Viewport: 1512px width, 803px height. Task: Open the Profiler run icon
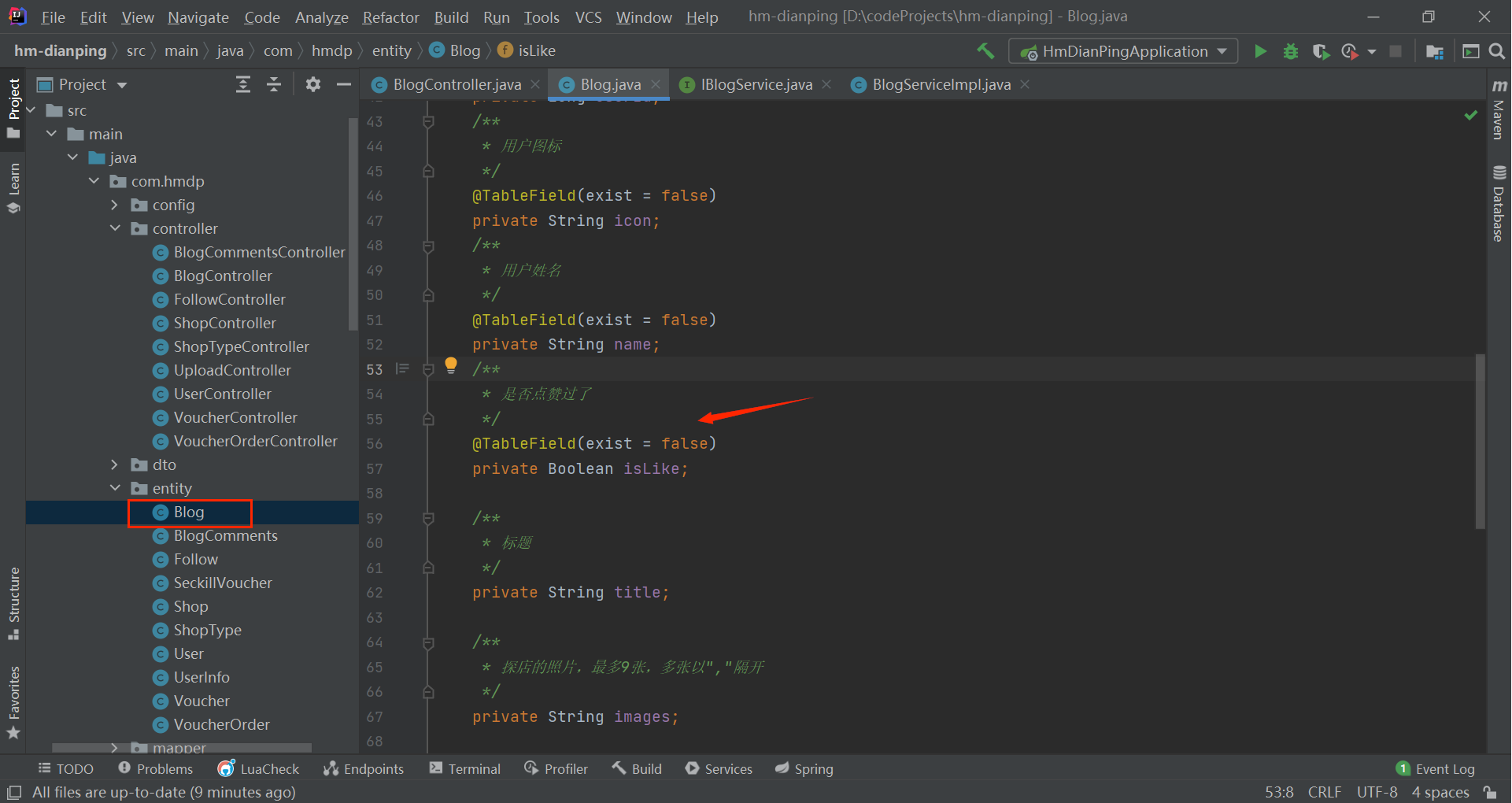(1350, 51)
